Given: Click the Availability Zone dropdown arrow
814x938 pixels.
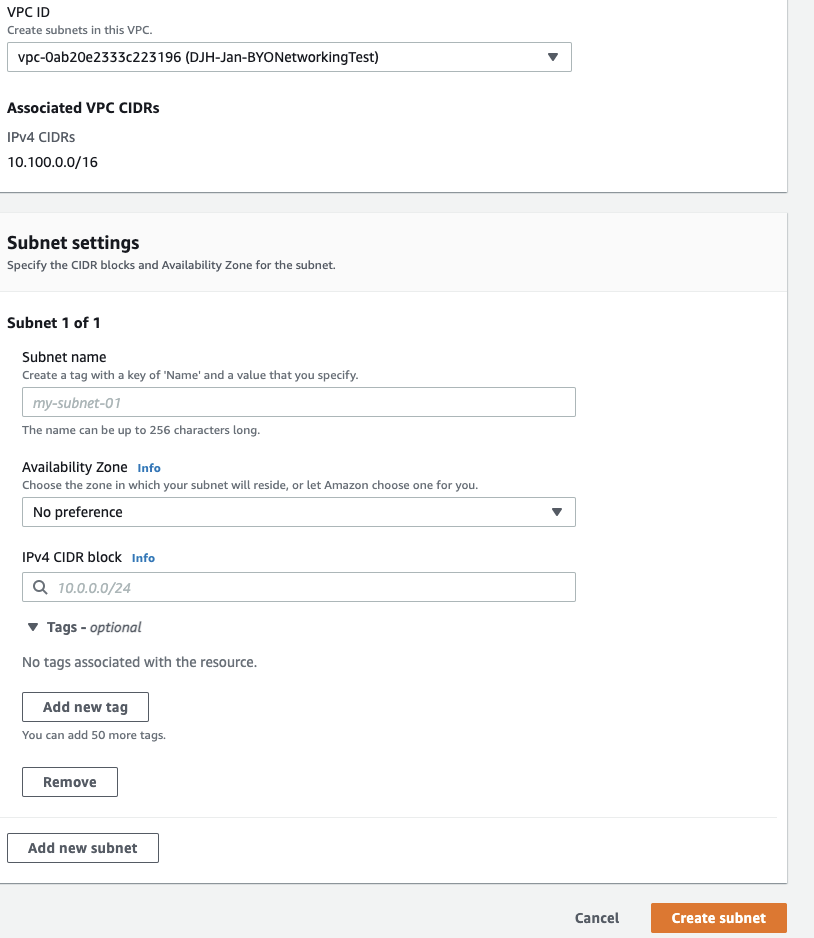Looking at the screenshot, I should pyautogui.click(x=557, y=512).
